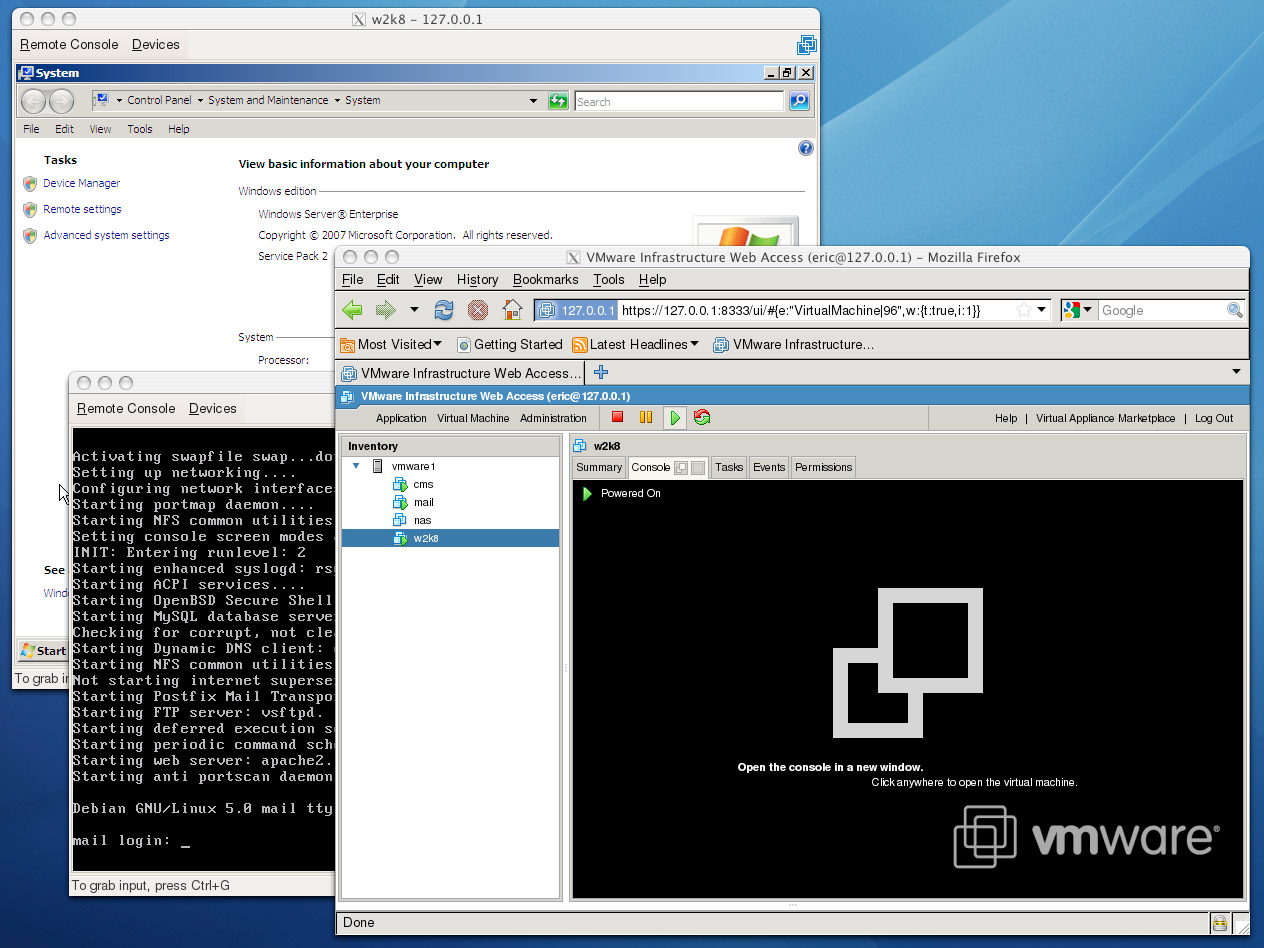This screenshot has height=948, width=1264.
Task: Switch to the Summary tab
Action: pyautogui.click(x=599, y=467)
